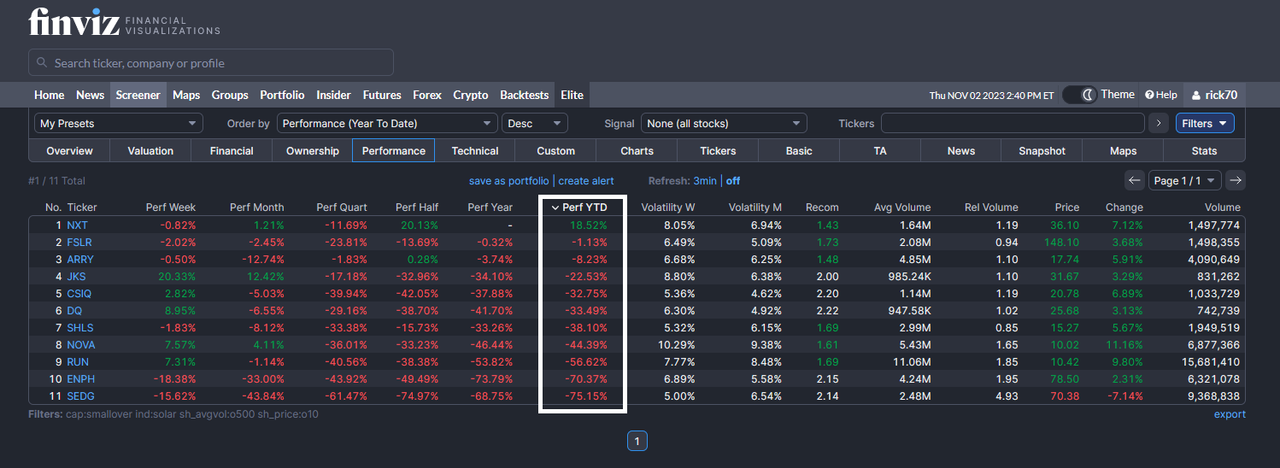The width and height of the screenshot is (1280, 468).
Task: Open the JKS ticker link
Action: pos(76,276)
